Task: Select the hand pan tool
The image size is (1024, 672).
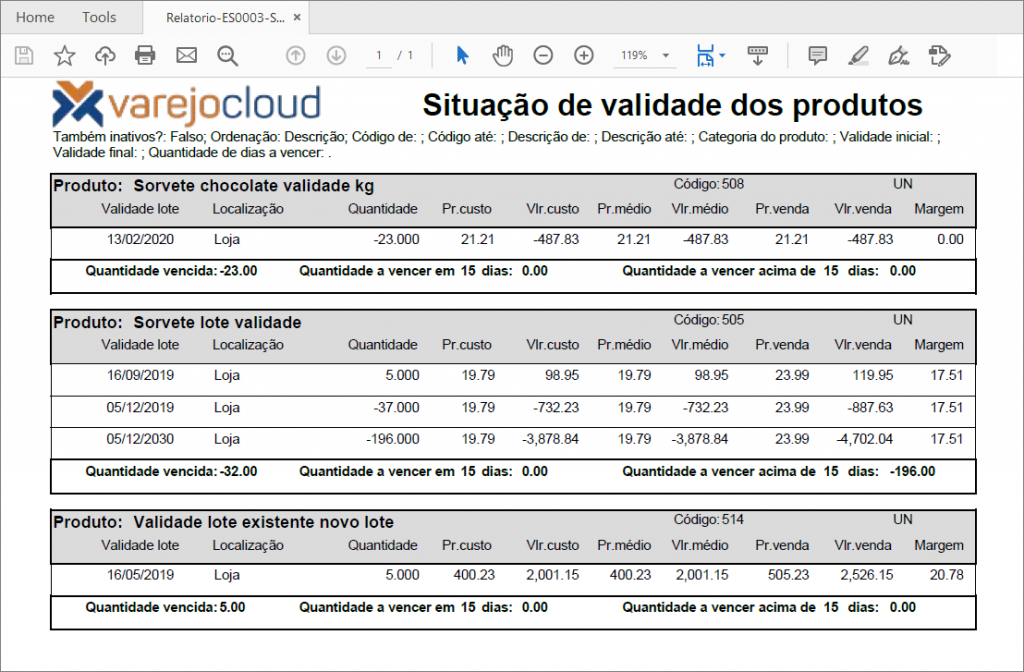Action: click(502, 55)
